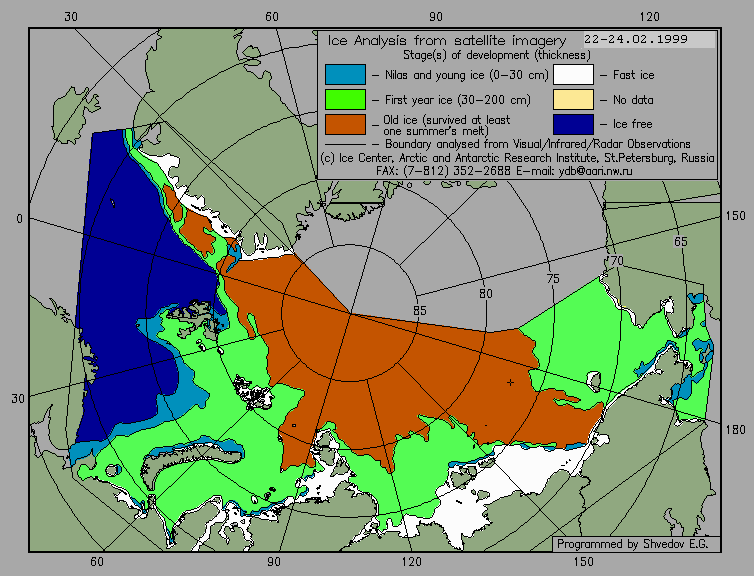Click the 'Fast ice' legend label

(633, 75)
